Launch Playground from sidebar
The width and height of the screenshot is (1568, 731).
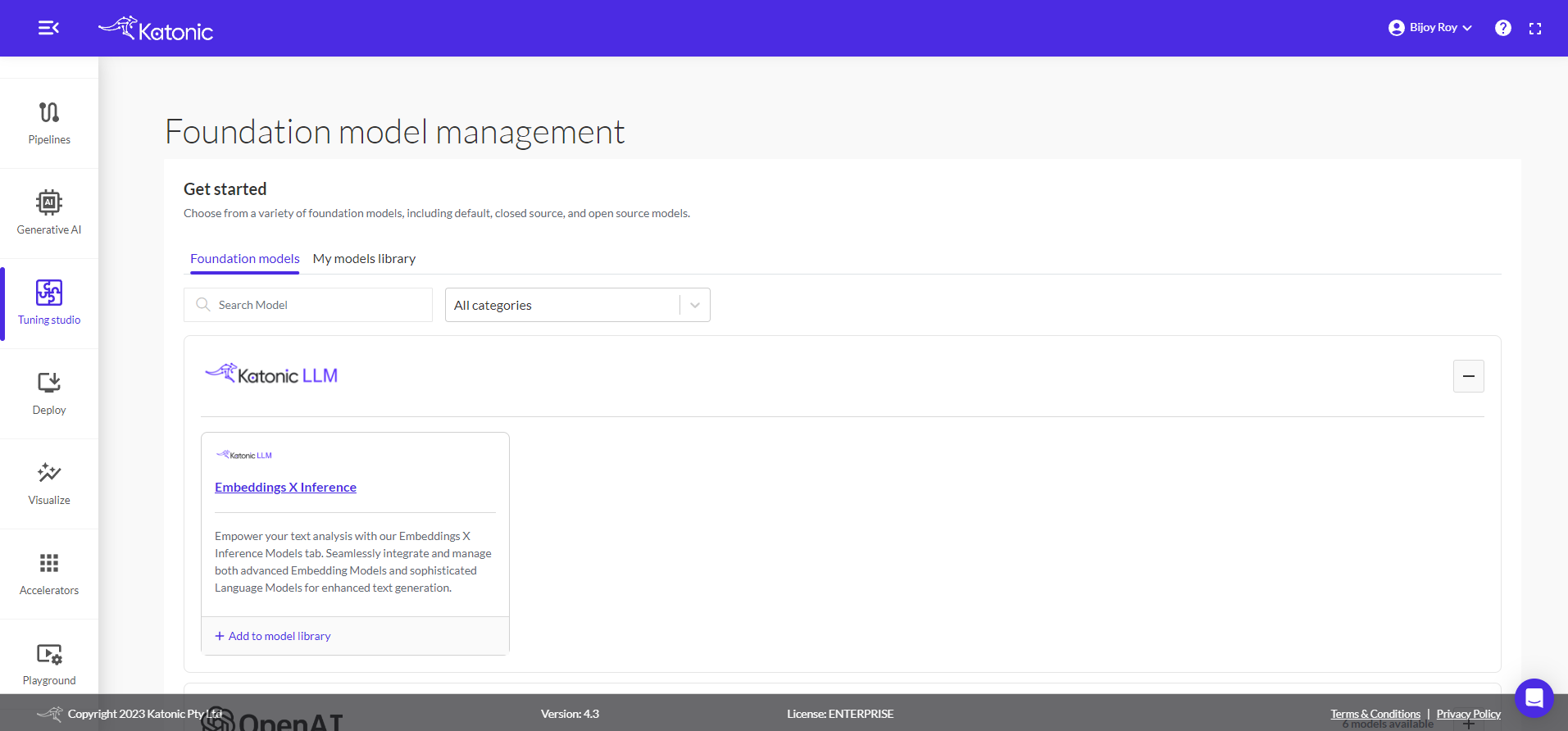[49, 665]
